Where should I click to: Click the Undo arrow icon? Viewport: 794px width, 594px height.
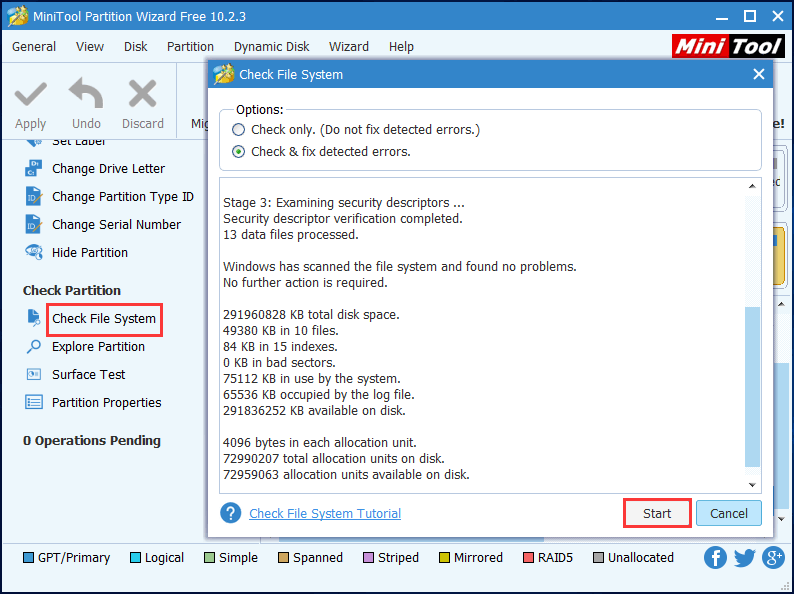pos(86,96)
